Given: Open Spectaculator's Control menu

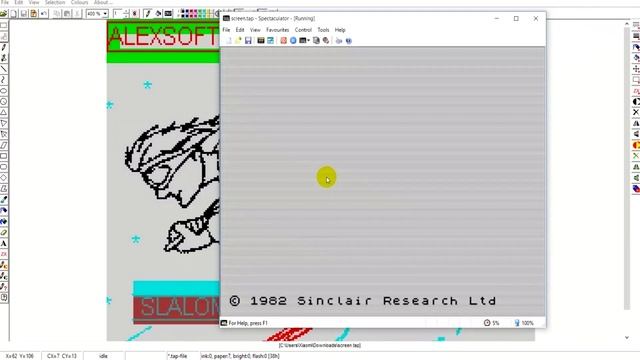Looking at the screenshot, I should click(x=303, y=30).
